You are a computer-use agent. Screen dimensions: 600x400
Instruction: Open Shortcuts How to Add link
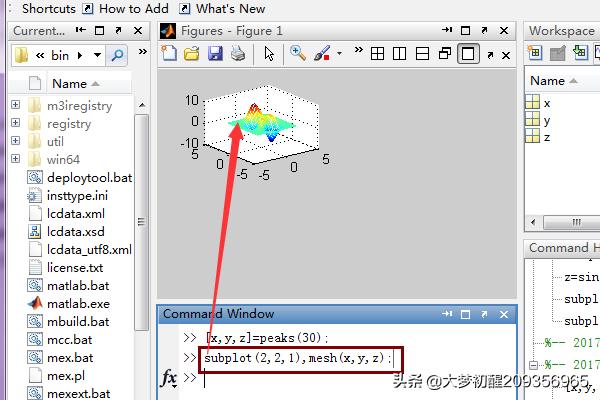pos(126,8)
